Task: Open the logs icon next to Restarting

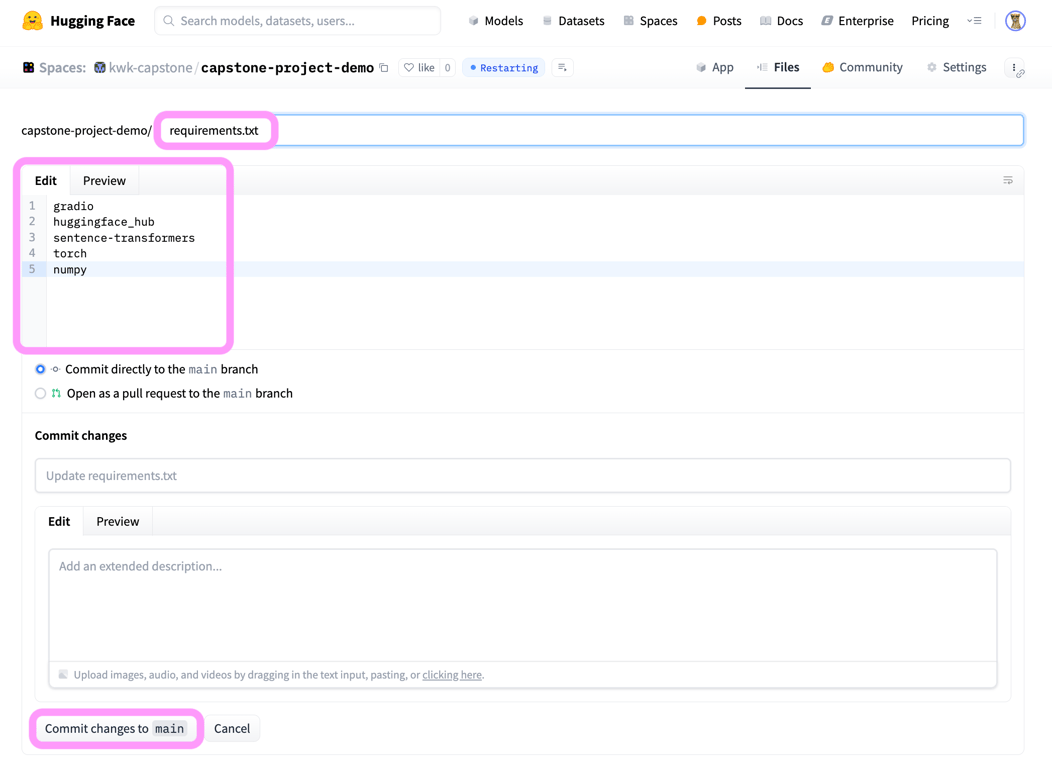Action: click(x=562, y=67)
